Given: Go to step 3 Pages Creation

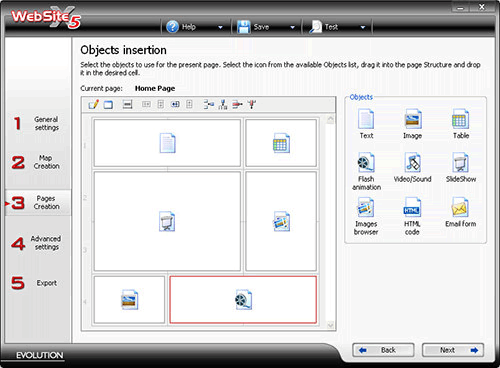Looking at the screenshot, I should point(38,202).
